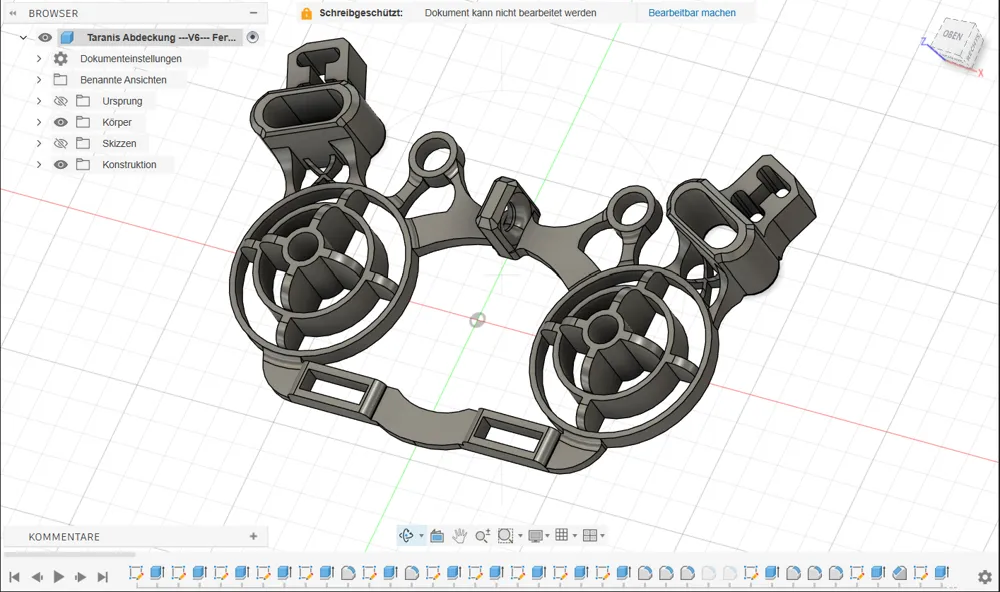1000x592 pixels.
Task: Jump timeline to the end
Action: pos(103,577)
